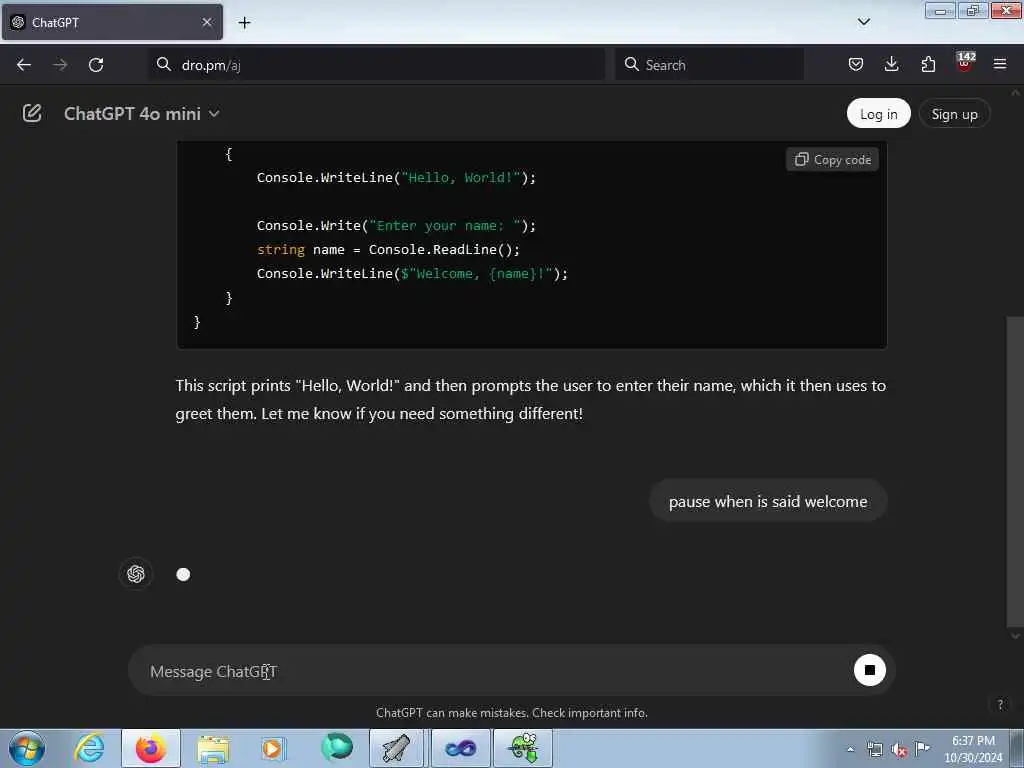
Task: Click the dro.pm/aj address bar
Action: pos(377,65)
